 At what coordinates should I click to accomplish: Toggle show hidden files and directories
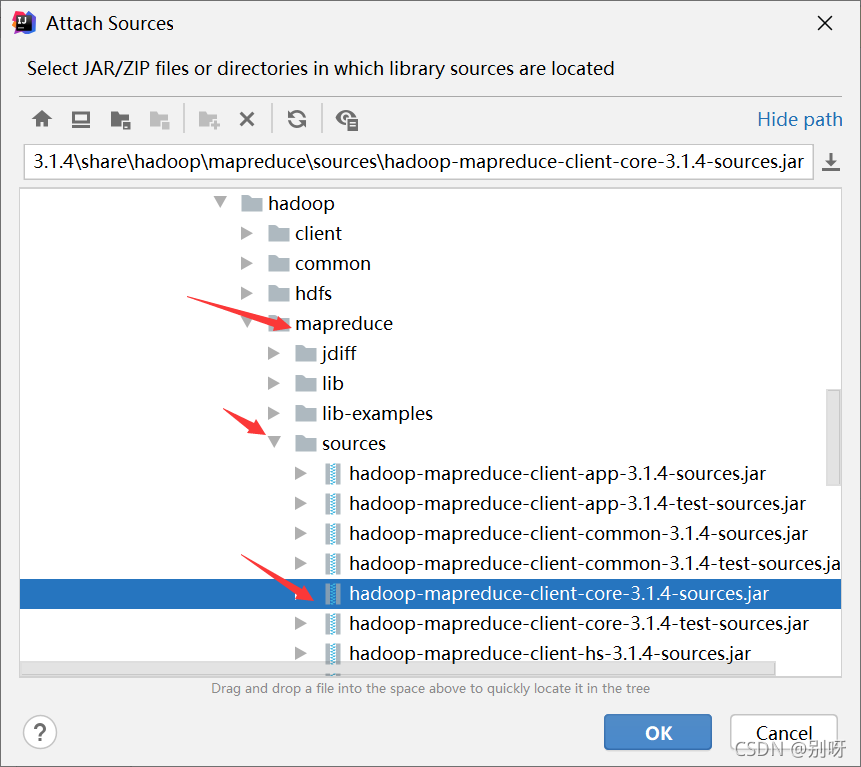coord(347,119)
